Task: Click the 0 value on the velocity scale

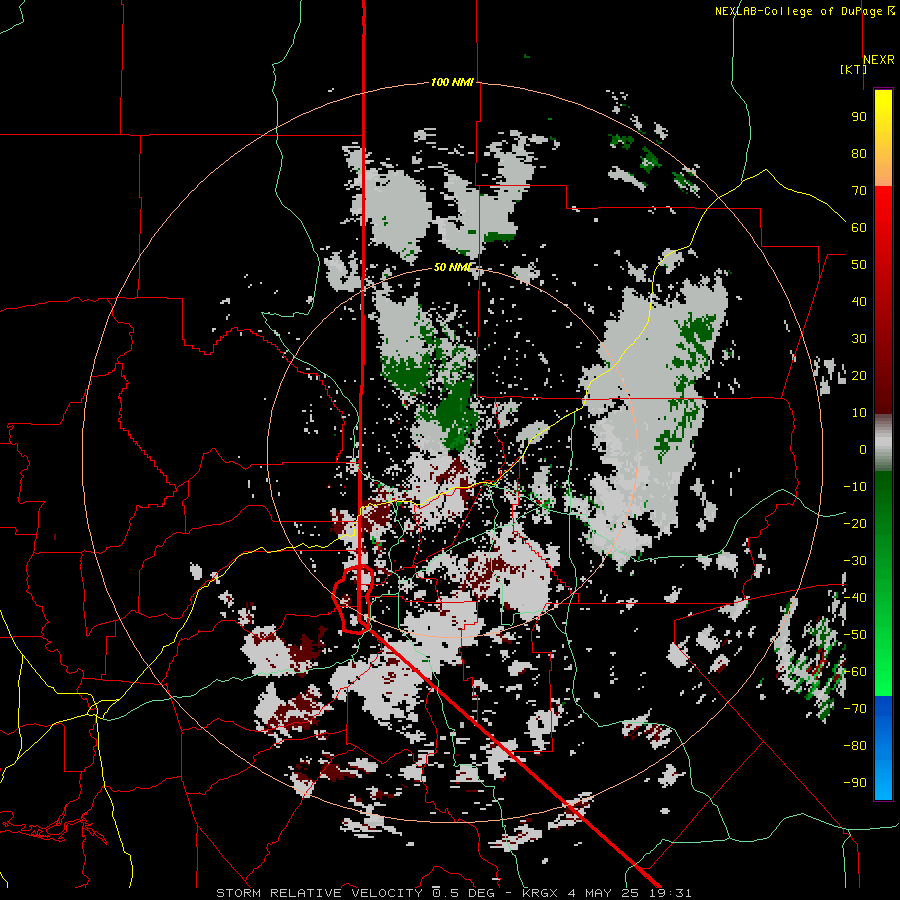Action: [x=863, y=450]
